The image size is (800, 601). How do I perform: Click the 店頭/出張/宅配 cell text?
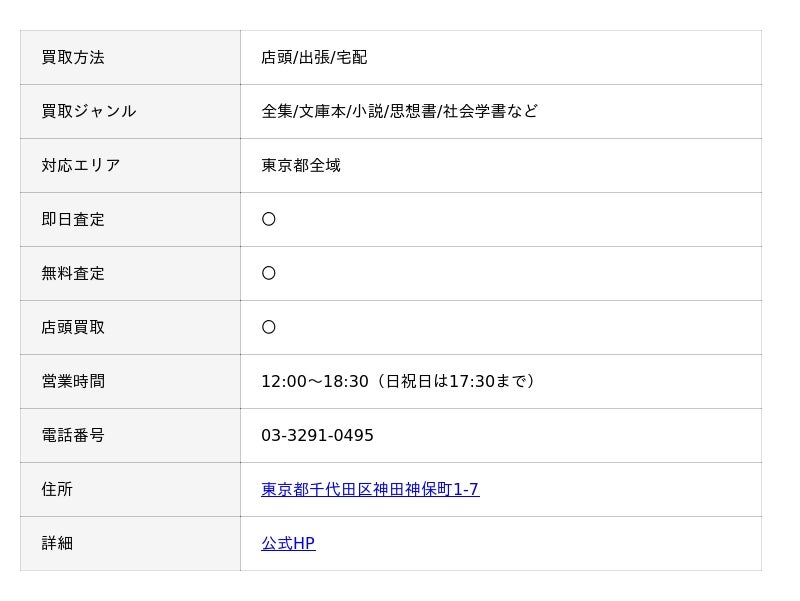(x=314, y=57)
